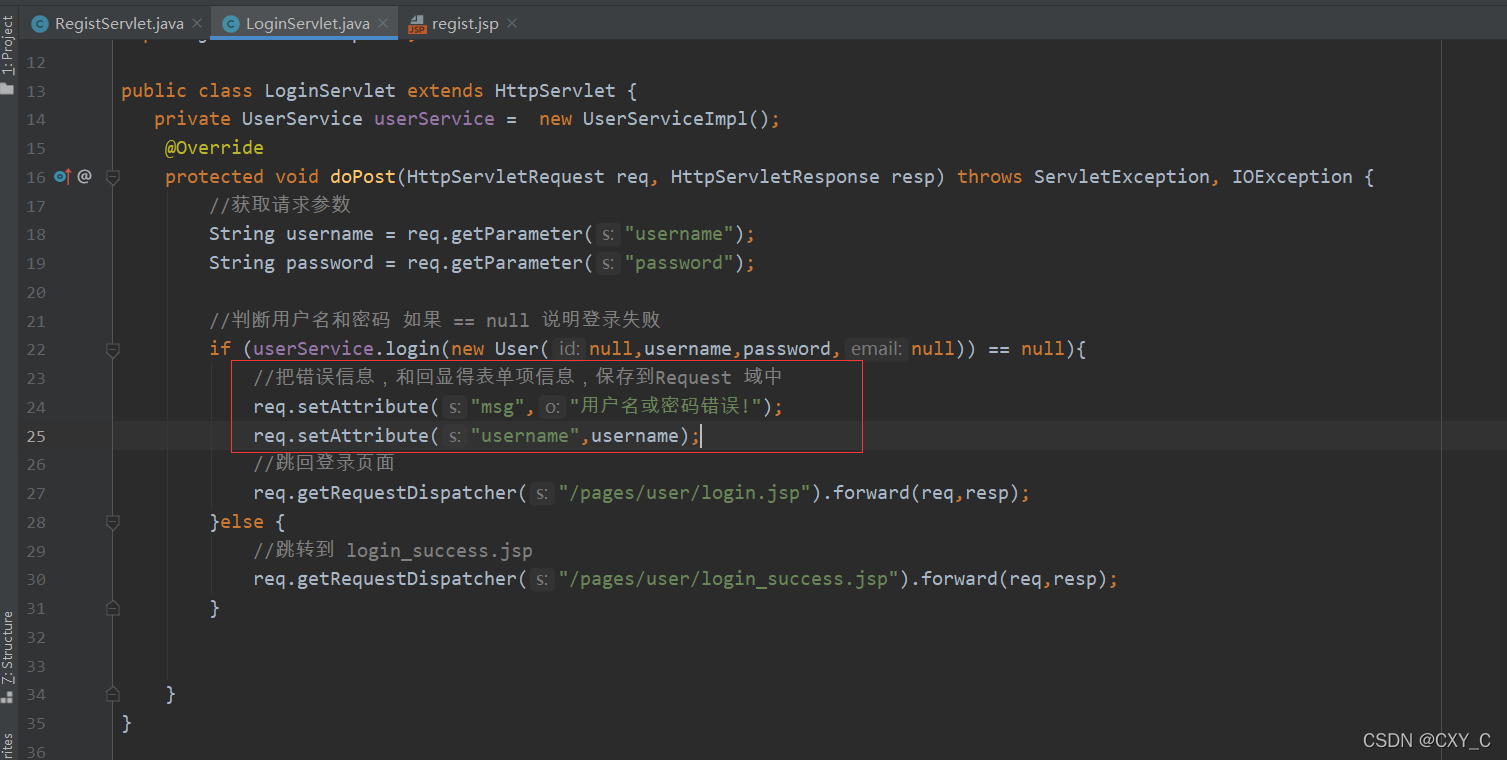Click ServletException in the throws clause
The image size is (1507, 760).
pyautogui.click(x=1122, y=177)
